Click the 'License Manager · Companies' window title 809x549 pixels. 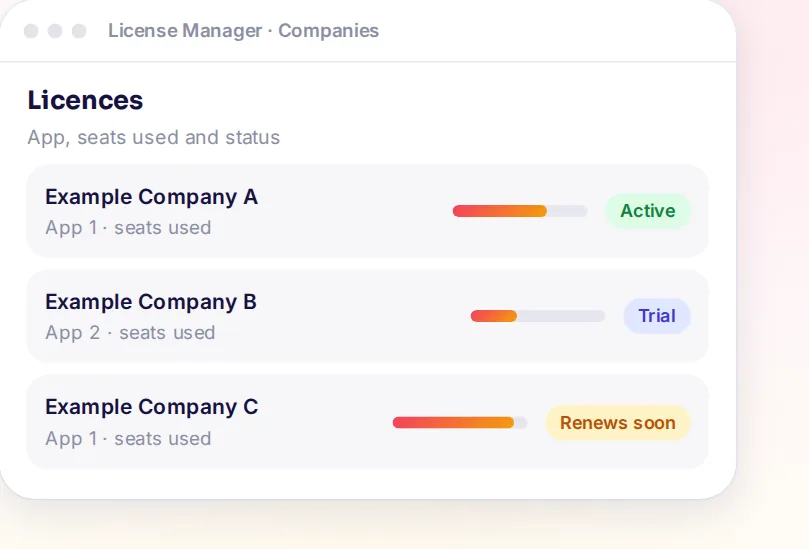click(243, 30)
